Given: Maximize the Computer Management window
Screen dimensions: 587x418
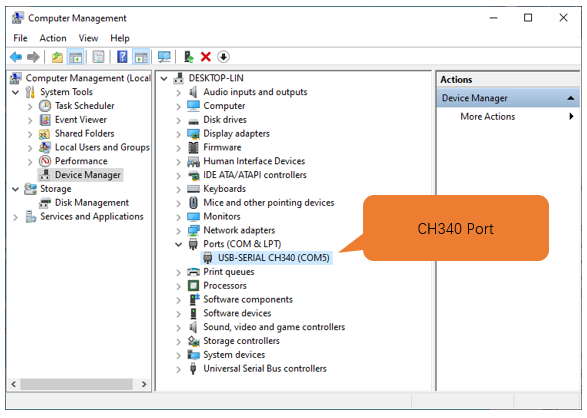Looking at the screenshot, I should (528, 18).
